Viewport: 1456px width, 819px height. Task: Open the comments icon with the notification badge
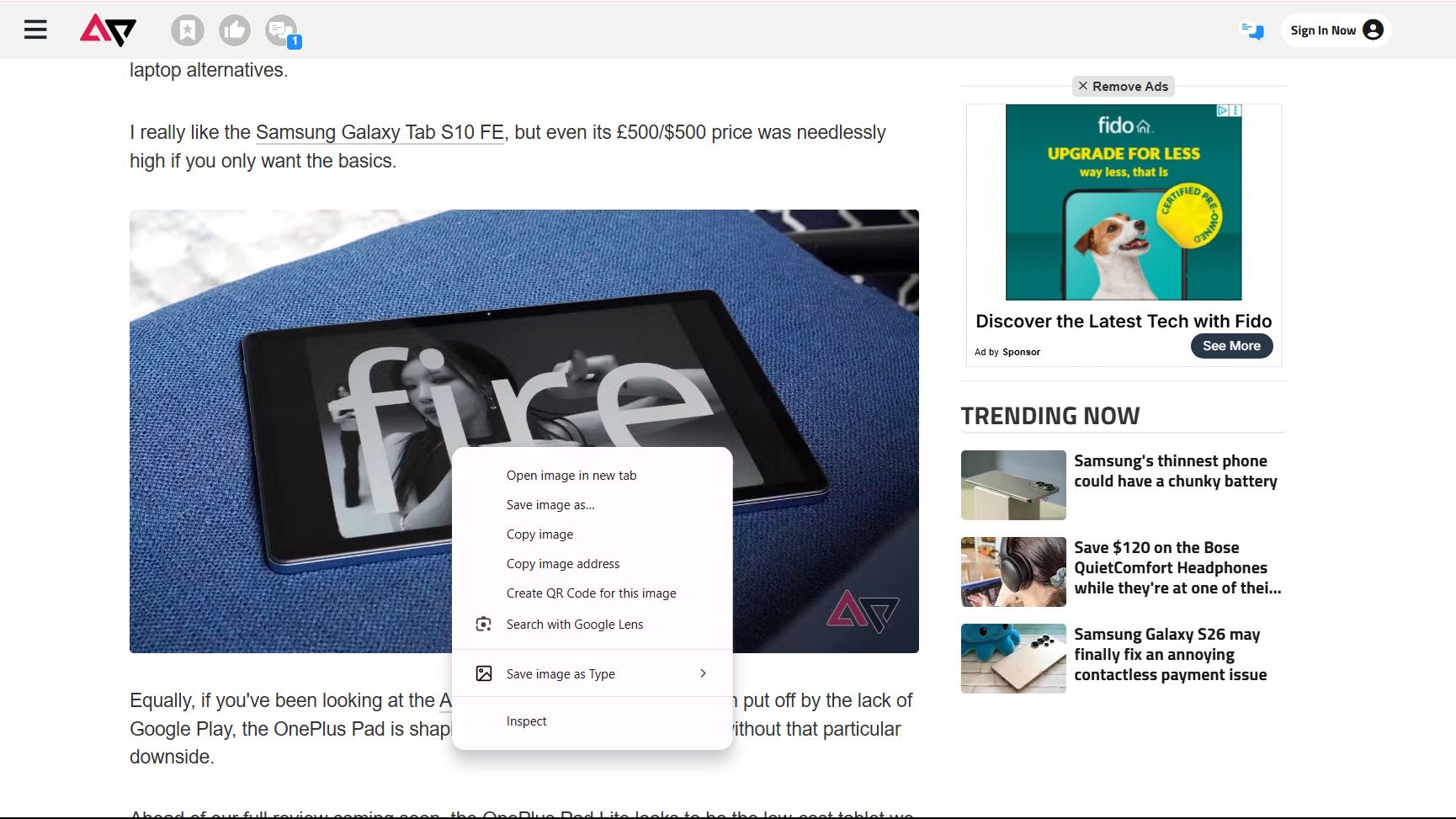click(280, 29)
